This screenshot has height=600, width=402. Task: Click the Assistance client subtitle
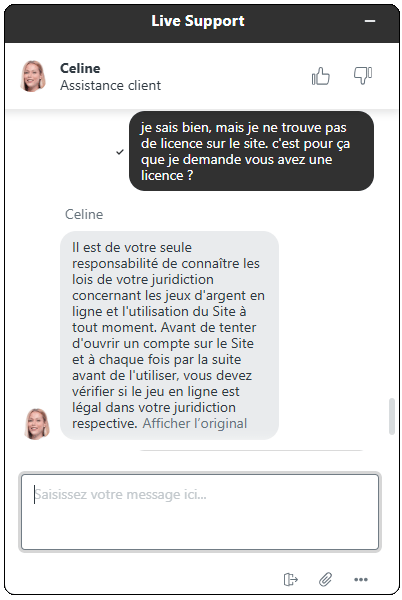point(111,85)
